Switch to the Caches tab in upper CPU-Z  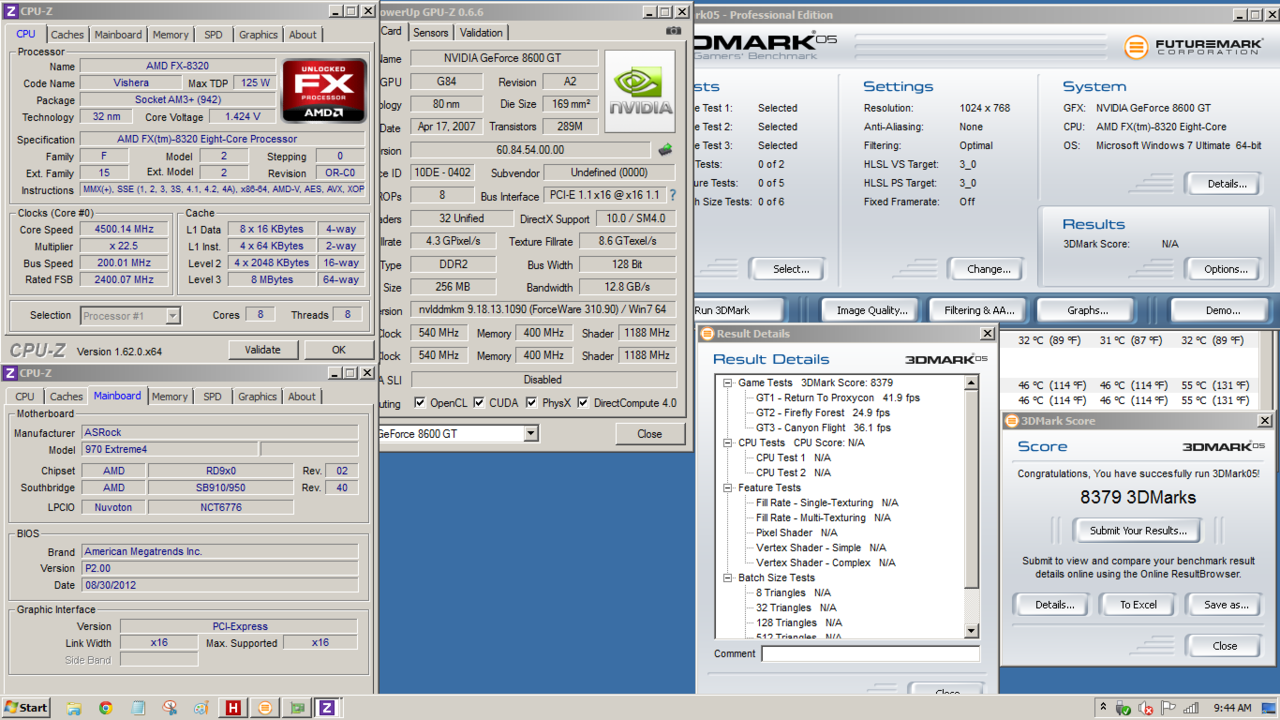click(67, 34)
